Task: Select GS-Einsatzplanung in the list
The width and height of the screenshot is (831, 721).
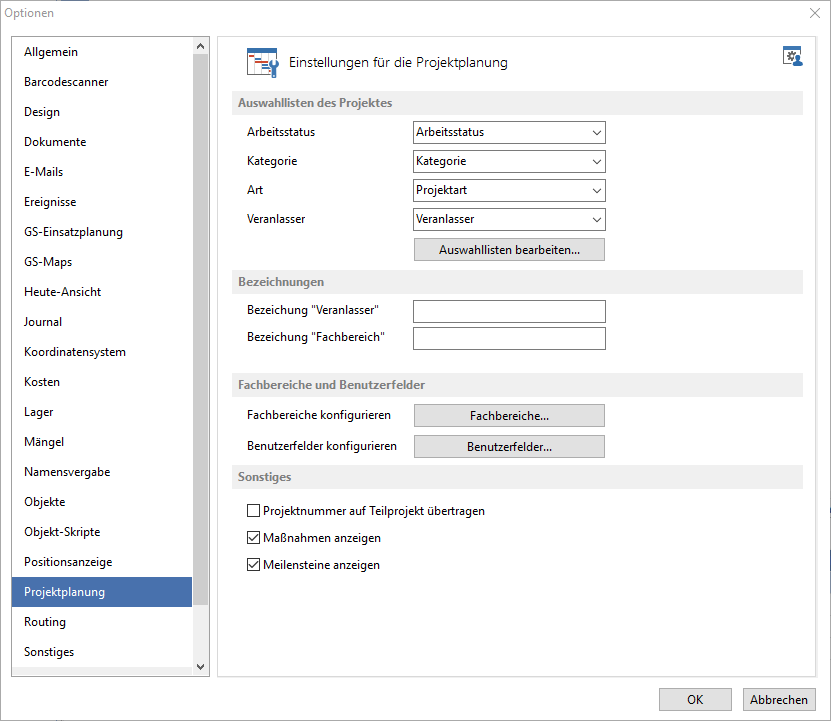Action: 102,232
